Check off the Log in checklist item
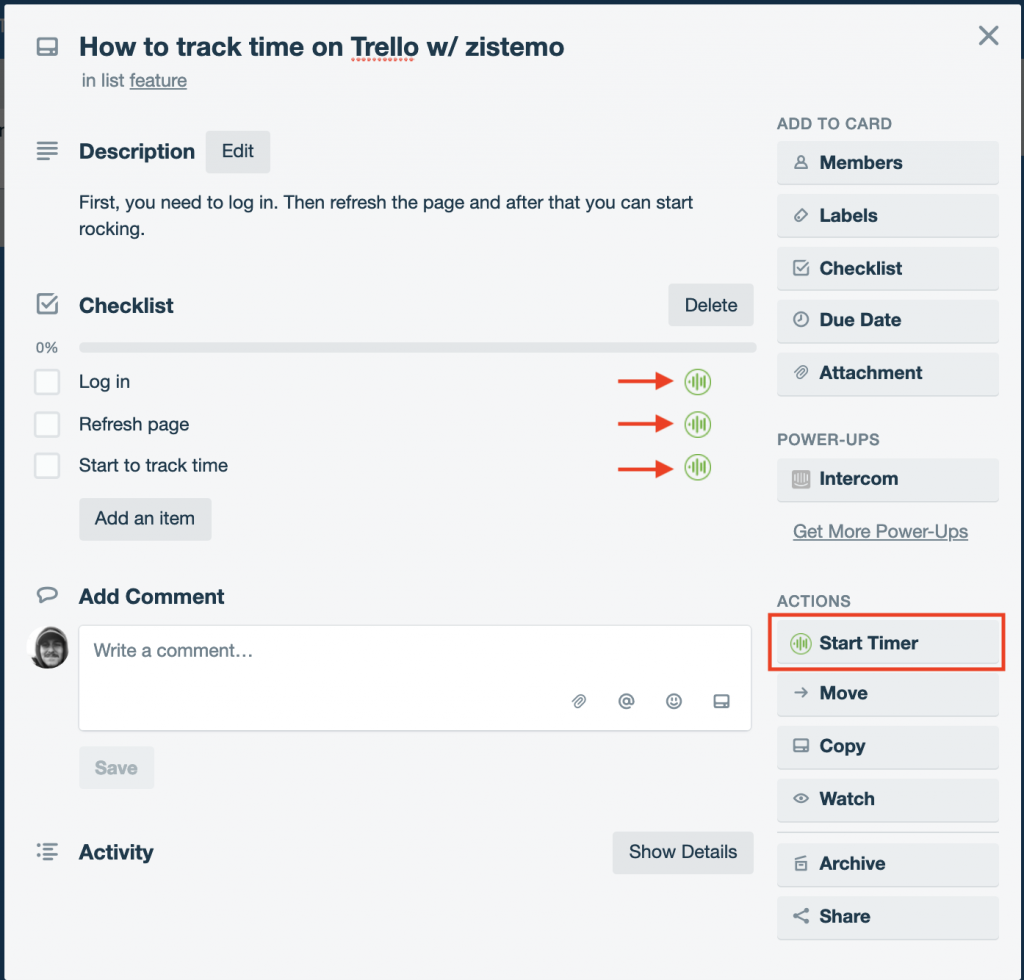 tap(46, 381)
